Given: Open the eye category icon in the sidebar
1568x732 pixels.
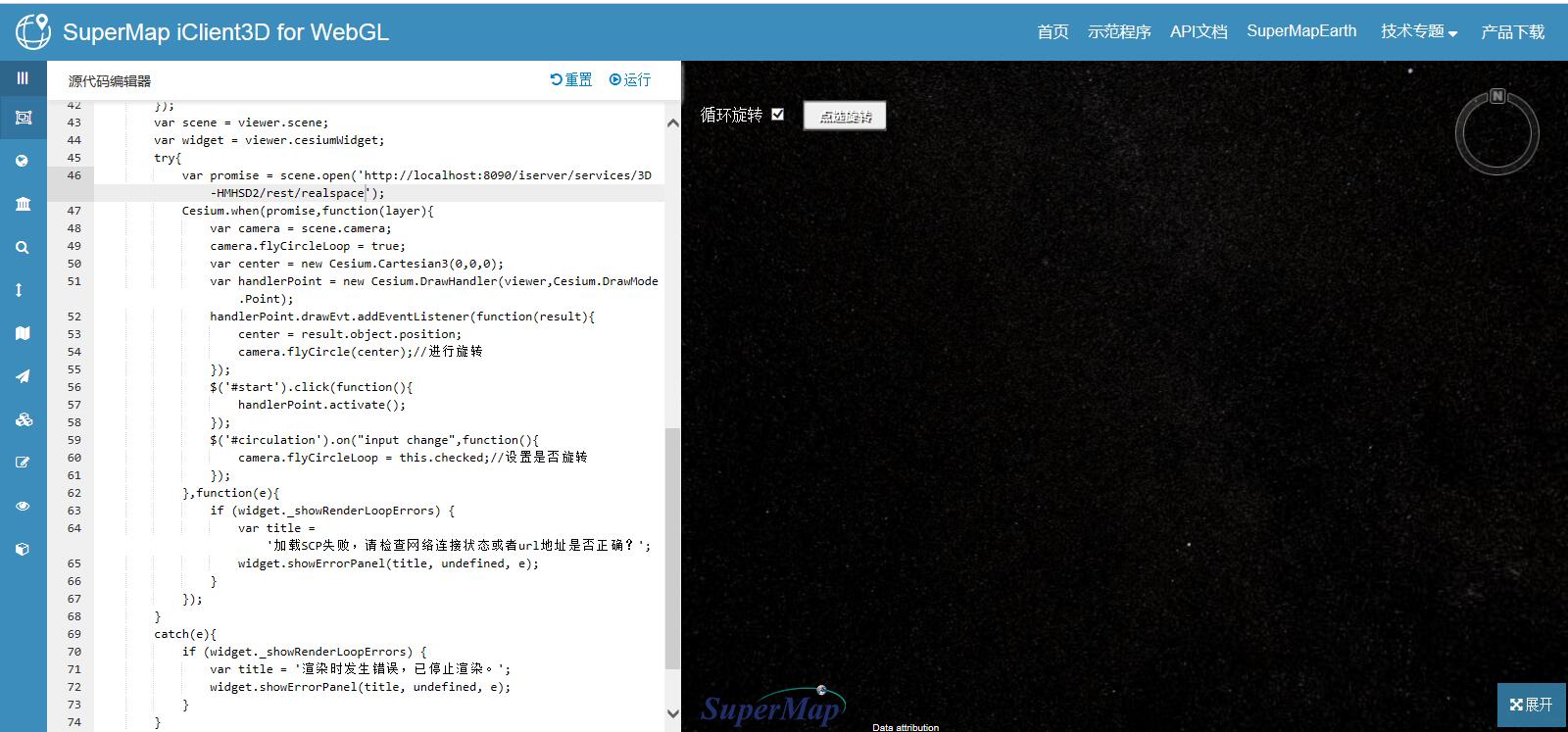Looking at the screenshot, I should click(x=23, y=506).
